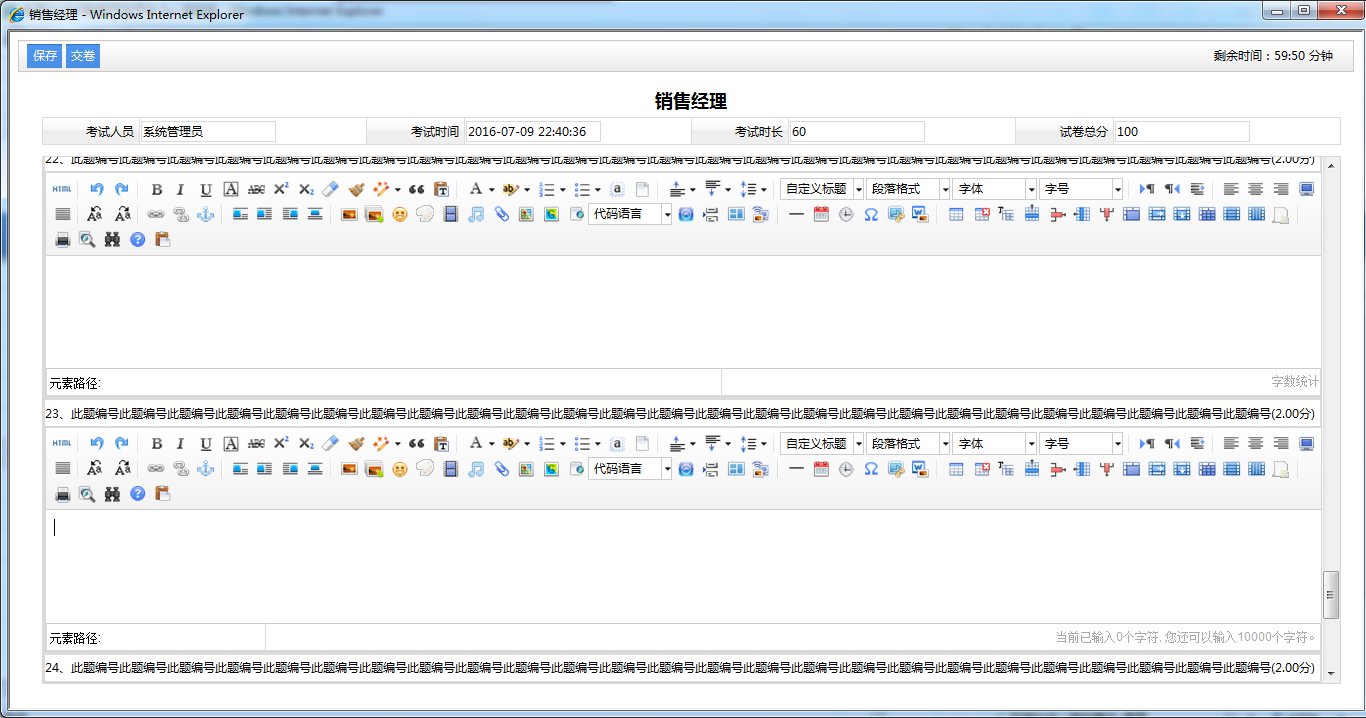Click the anchor icon in question 22 editor

tap(206, 214)
